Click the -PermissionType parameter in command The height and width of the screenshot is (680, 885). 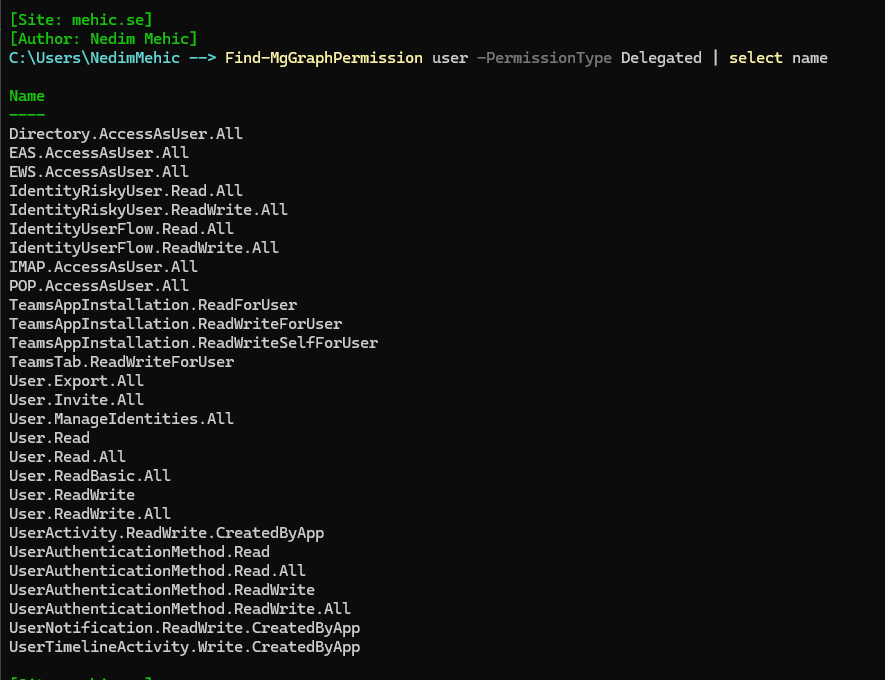(544, 58)
